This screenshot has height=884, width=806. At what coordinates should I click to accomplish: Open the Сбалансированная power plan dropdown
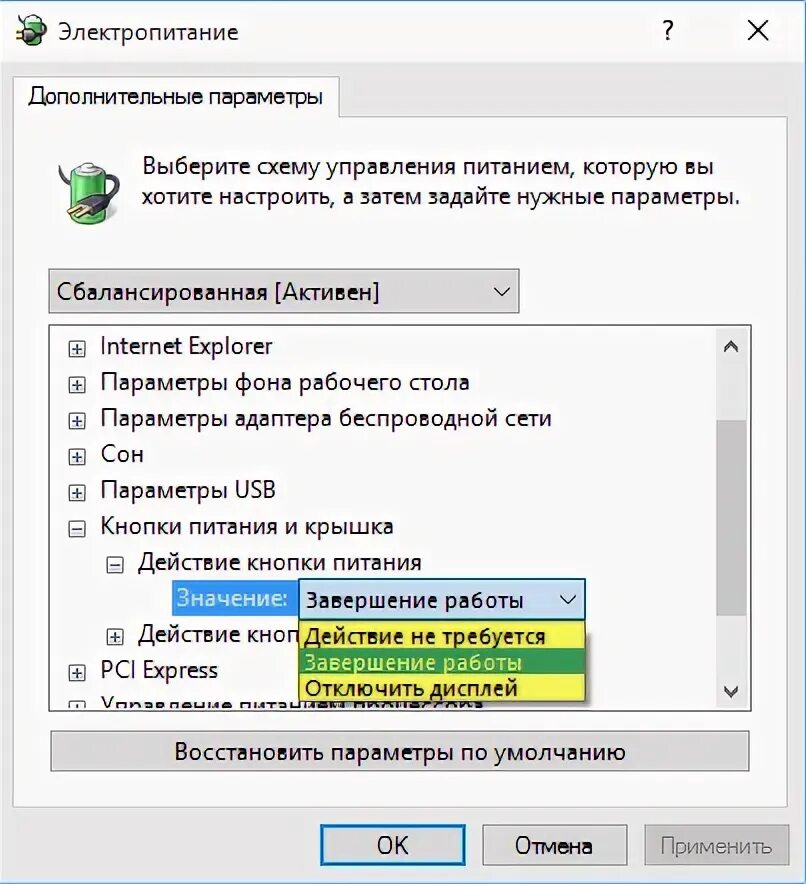point(284,291)
